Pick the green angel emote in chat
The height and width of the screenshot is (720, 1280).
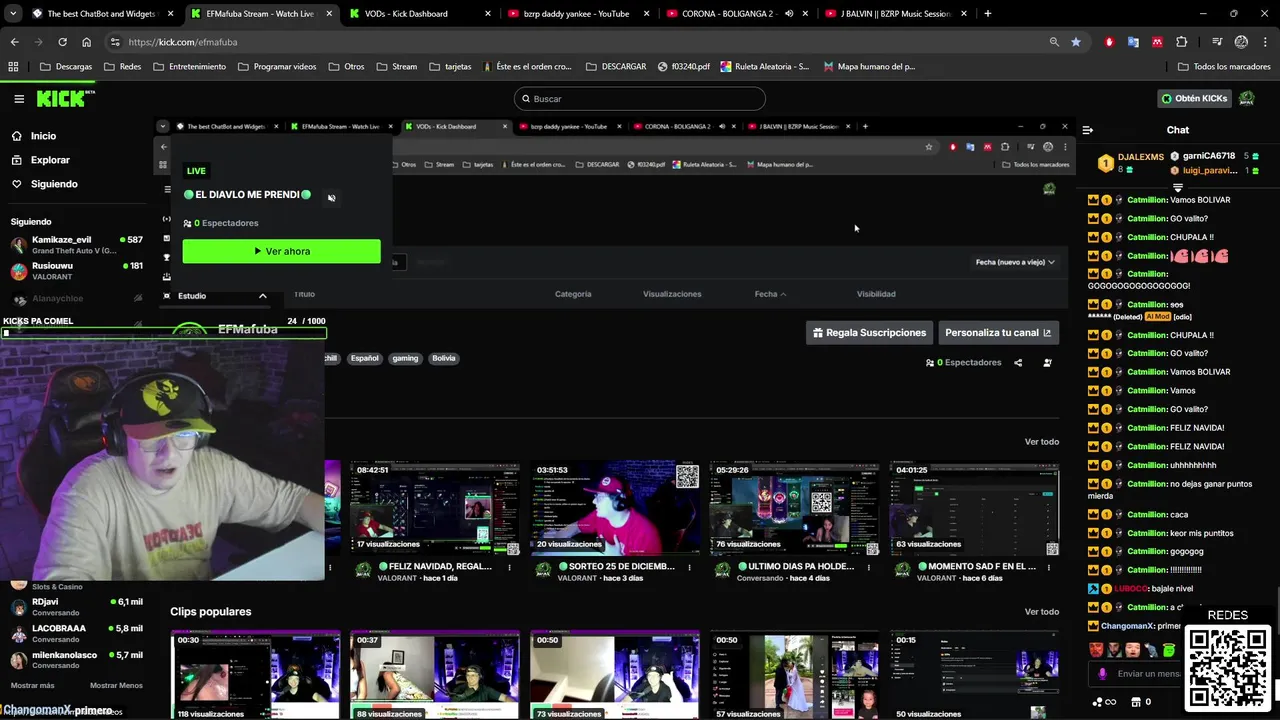1168,650
